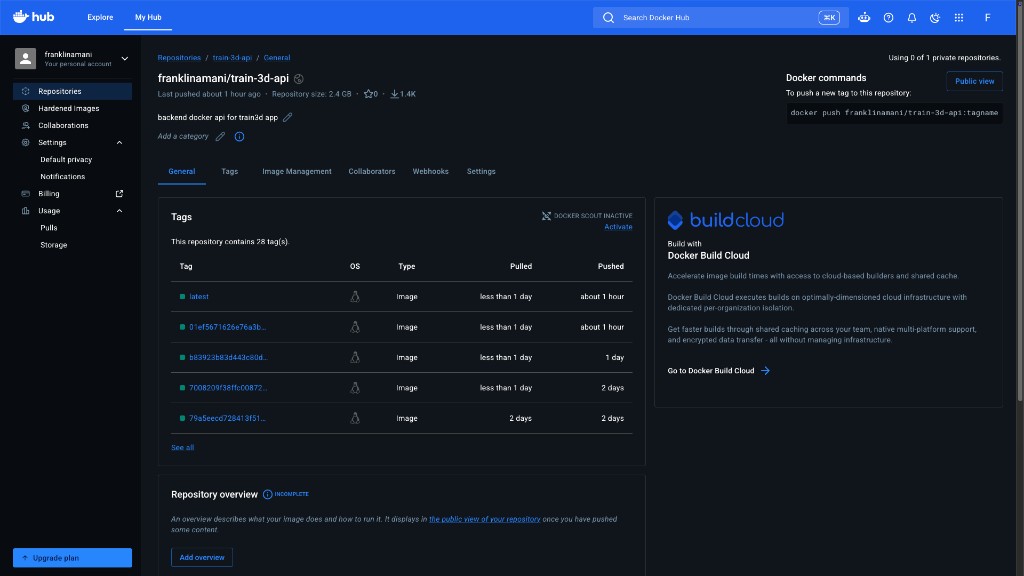Click Add a category text
The image size is (1024, 576).
(x=183, y=136)
